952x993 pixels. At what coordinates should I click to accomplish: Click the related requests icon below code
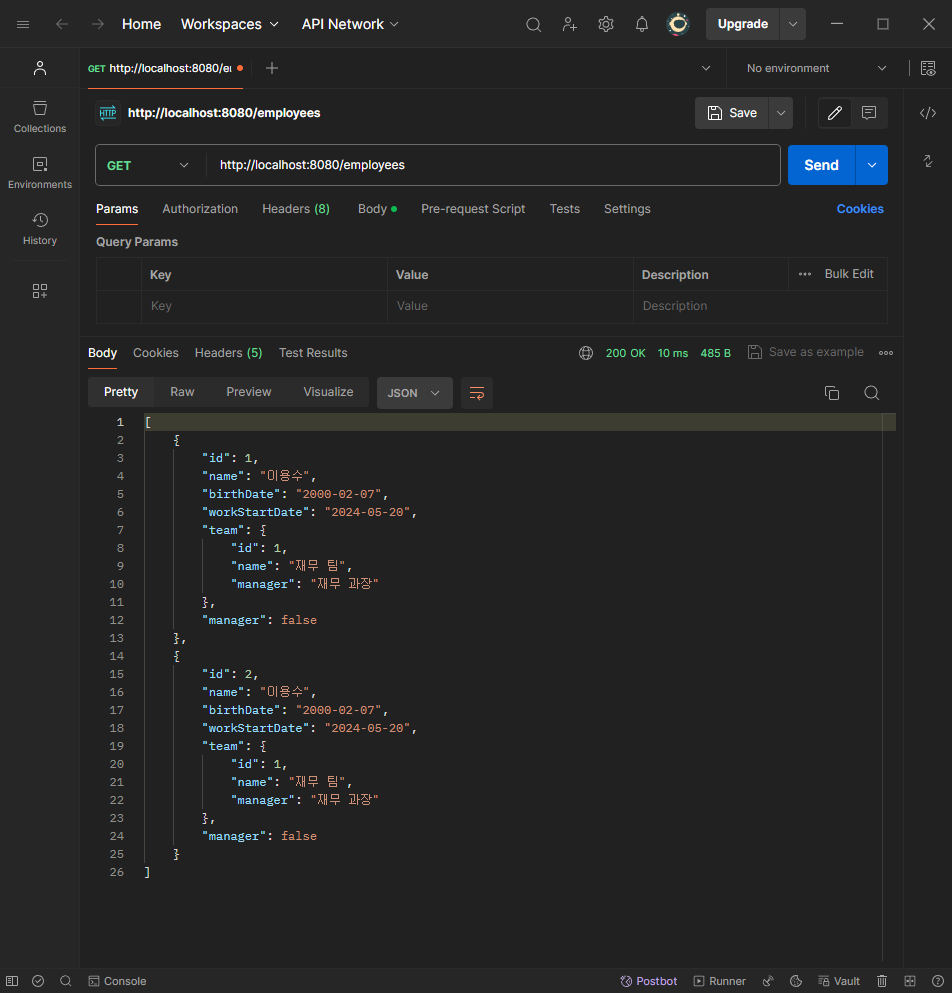click(928, 161)
